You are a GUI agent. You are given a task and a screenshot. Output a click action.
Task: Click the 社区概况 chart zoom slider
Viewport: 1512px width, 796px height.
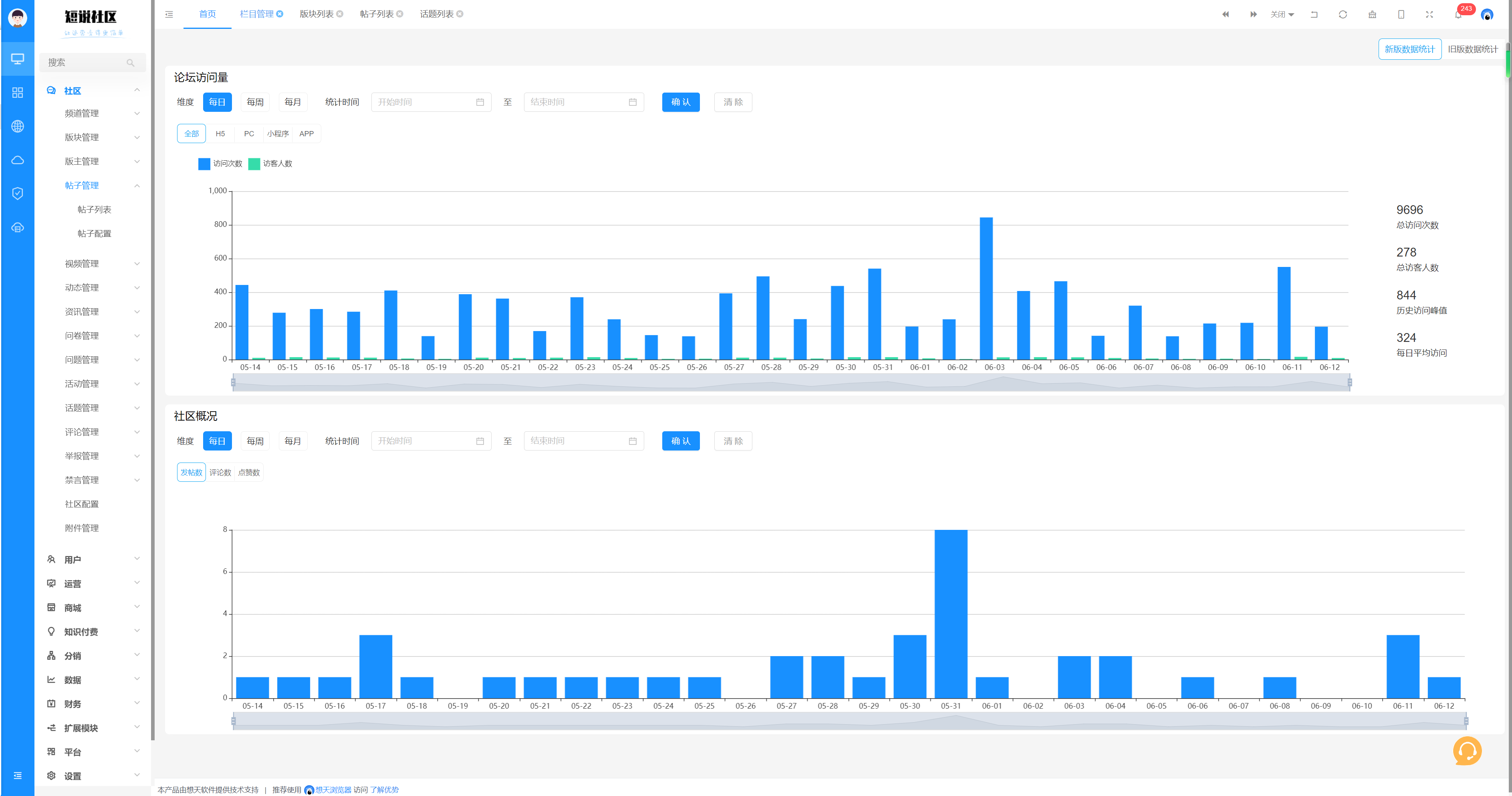pyautogui.click(x=849, y=721)
